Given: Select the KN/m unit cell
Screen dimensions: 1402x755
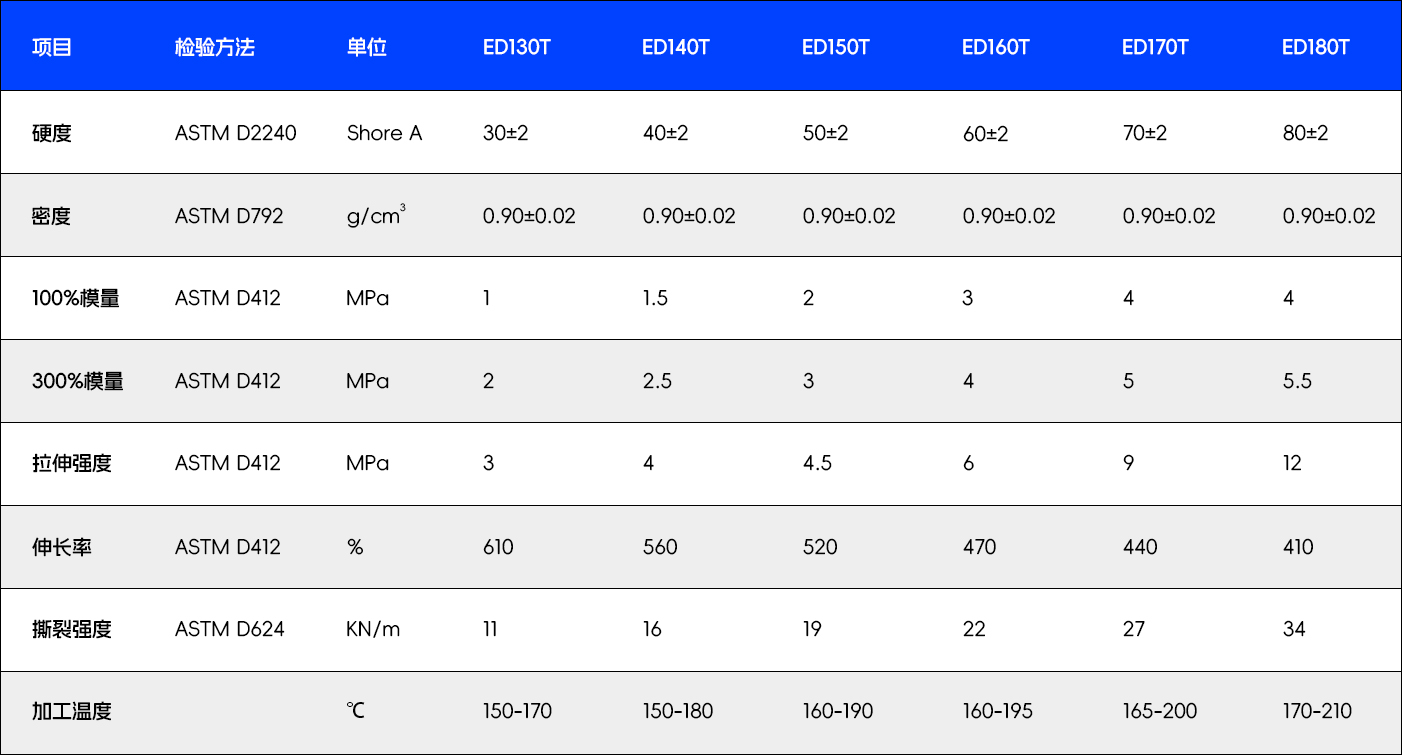Looking at the screenshot, I should (373, 629).
